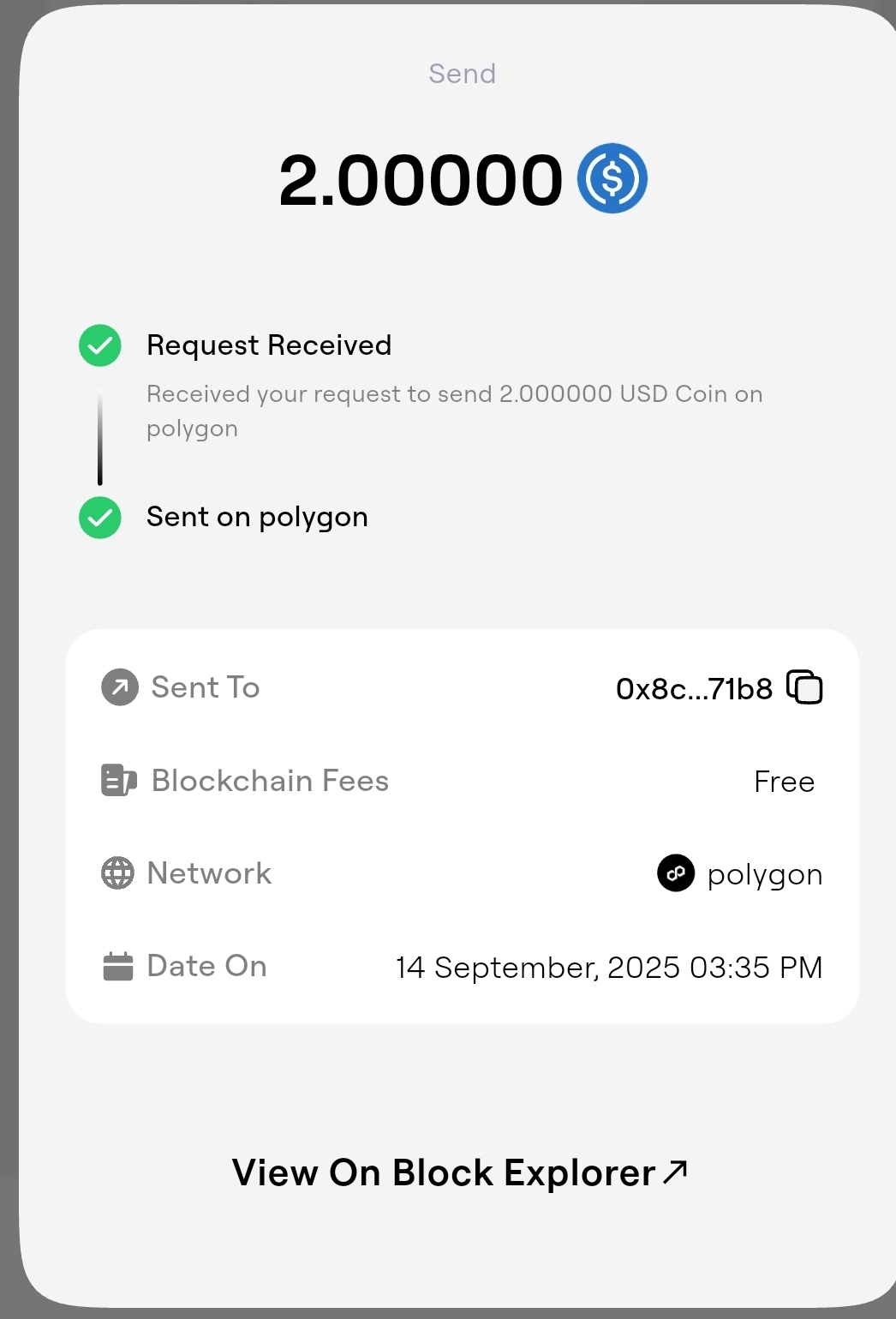
Task: Click the 2.00000 amount text
Action: 421,180
